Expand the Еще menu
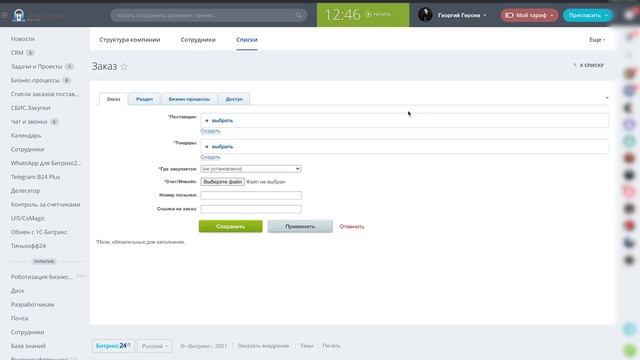Image resolution: width=640 pixels, height=360 pixels. tap(597, 40)
